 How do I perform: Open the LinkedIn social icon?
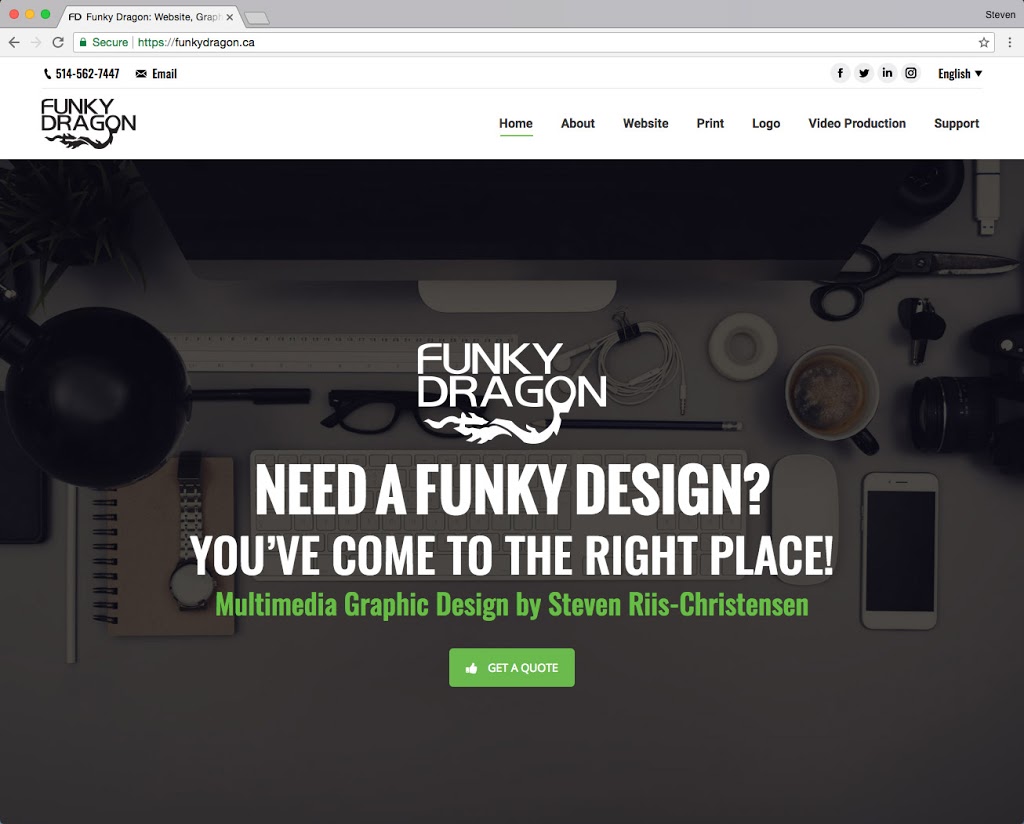(887, 73)
